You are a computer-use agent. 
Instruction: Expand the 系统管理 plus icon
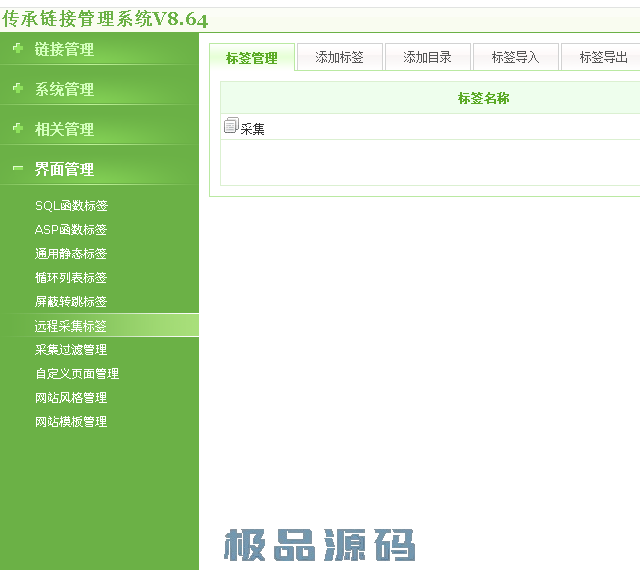click(x=18, y=89)
